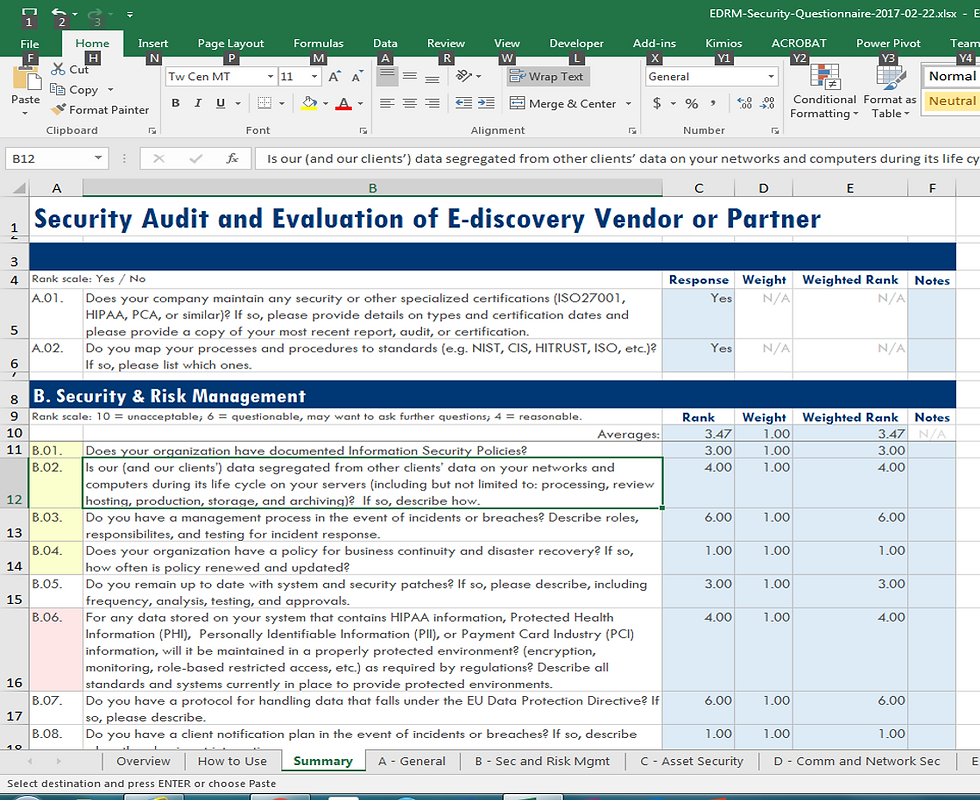Screen dimensions: 980x800
Task: Click the Copy icon
Action: tap(58, 89)
